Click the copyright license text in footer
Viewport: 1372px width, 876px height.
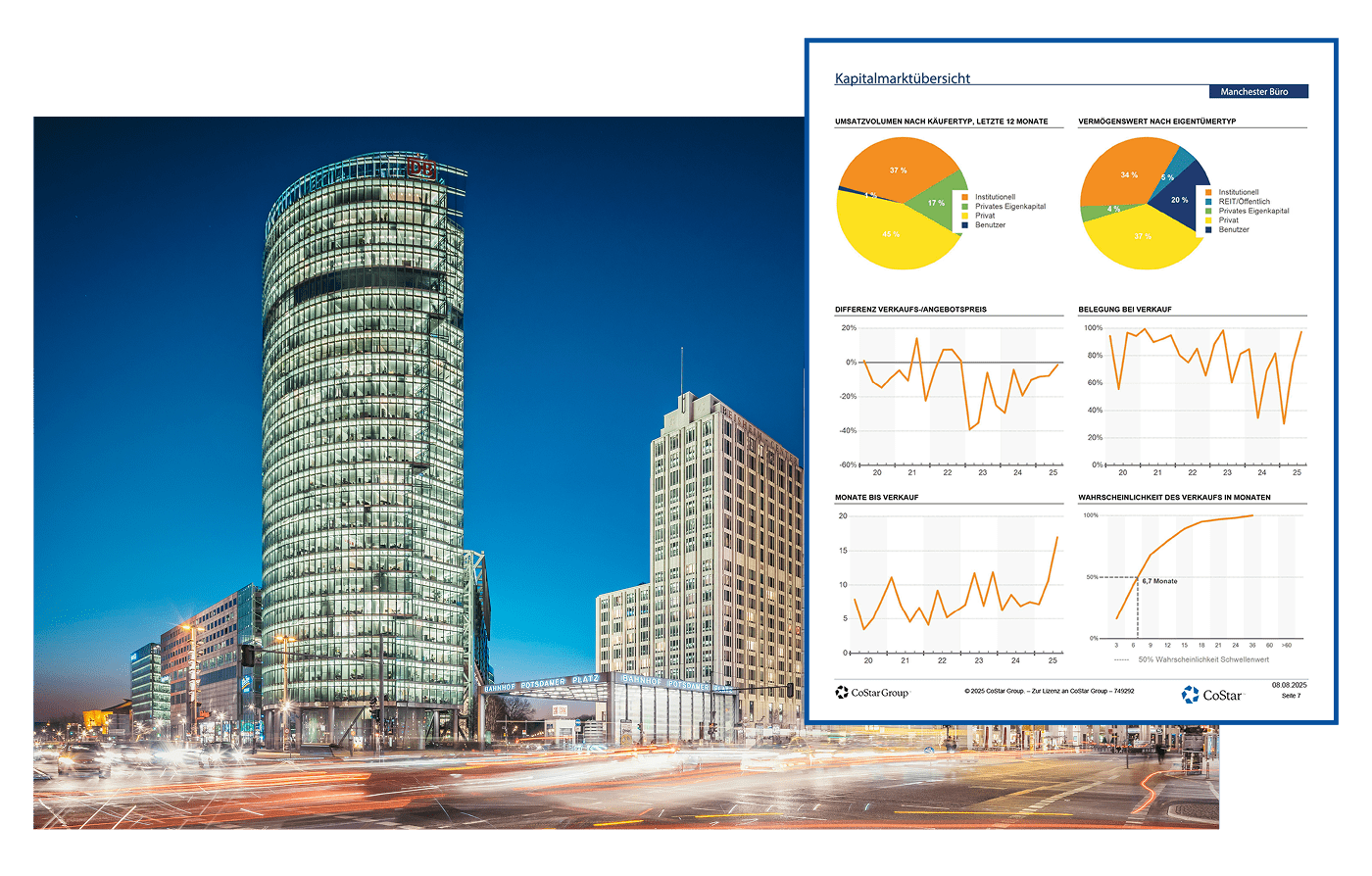(x=1049, y=691)
